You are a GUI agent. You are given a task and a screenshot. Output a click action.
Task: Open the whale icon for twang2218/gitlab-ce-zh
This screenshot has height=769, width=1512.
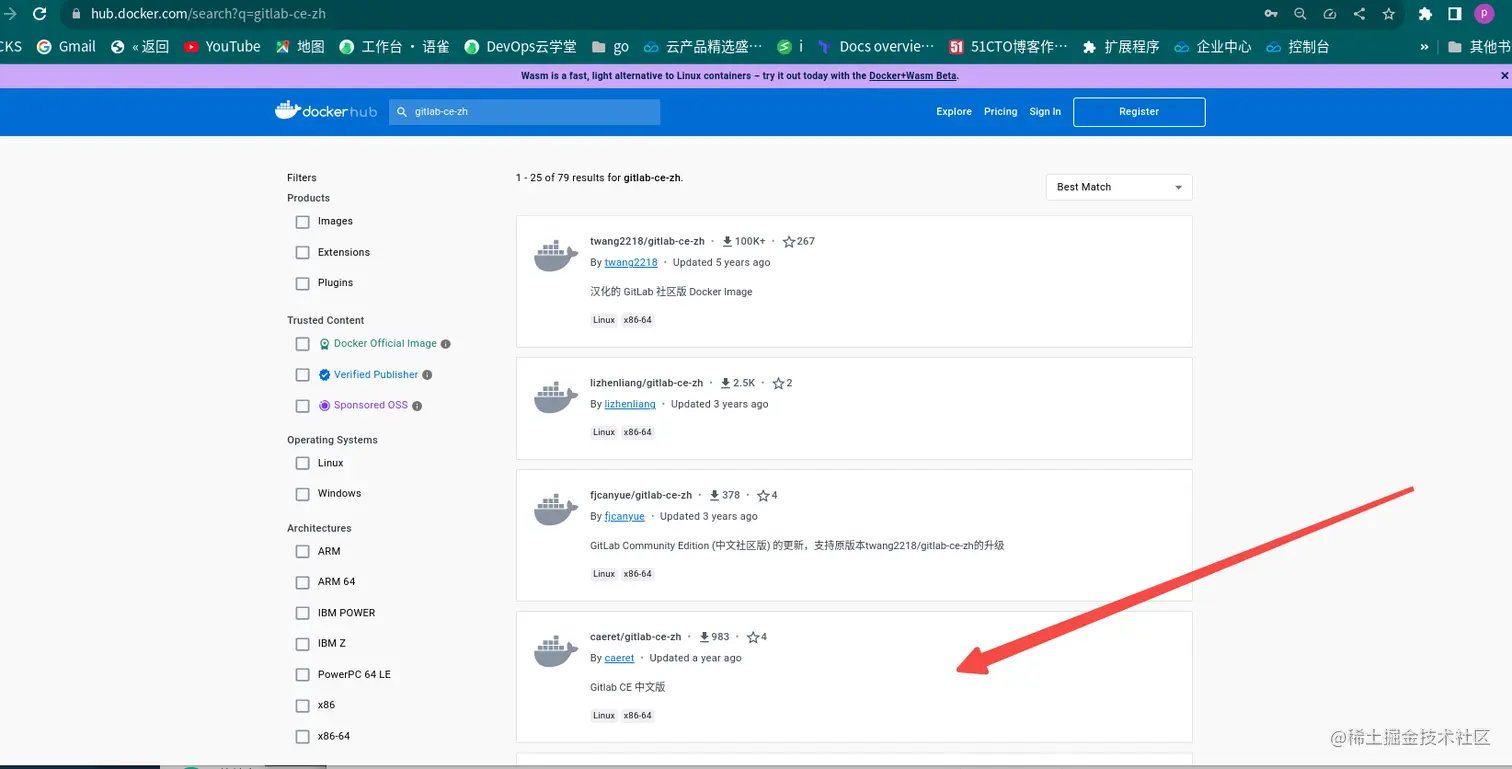coord(555,256)
